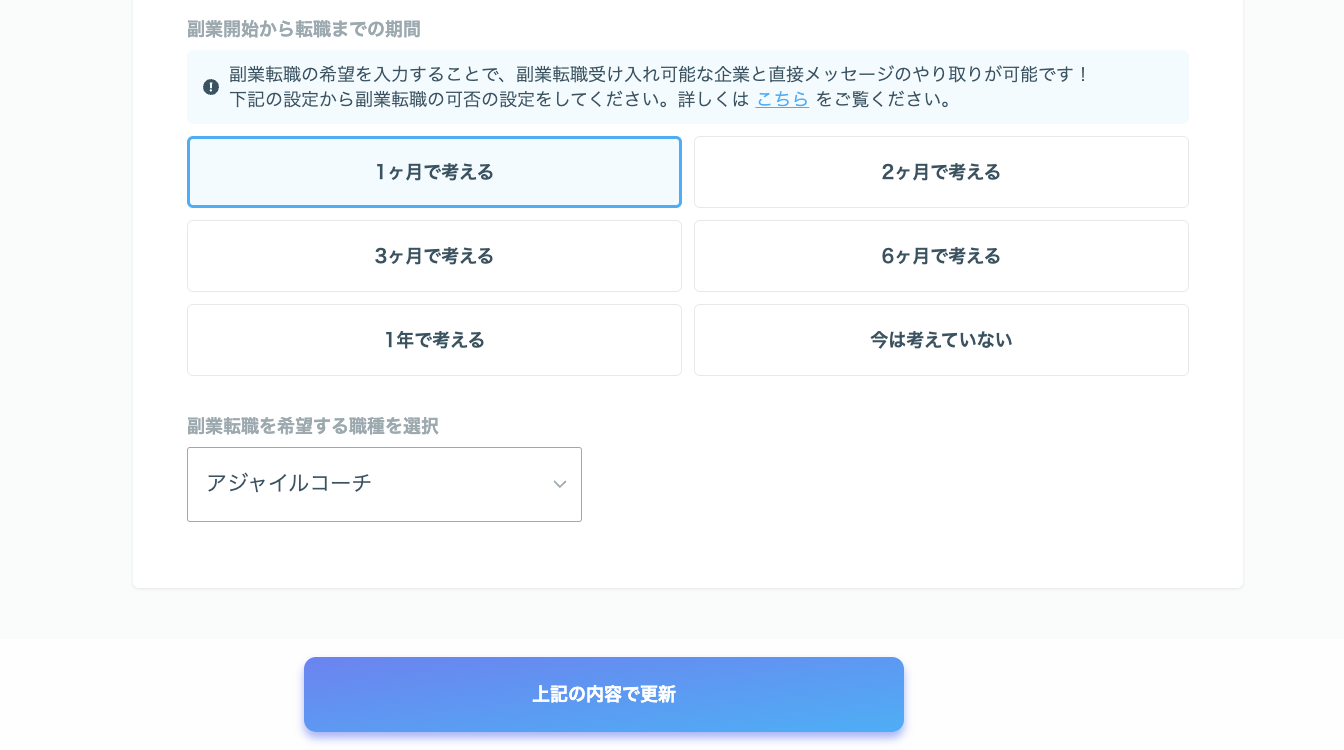Image resolution: width=1344 pixels, height=750 pixels.
Task: Choose the 2ヶ月で考える option
Action: [x=941, y=172]
